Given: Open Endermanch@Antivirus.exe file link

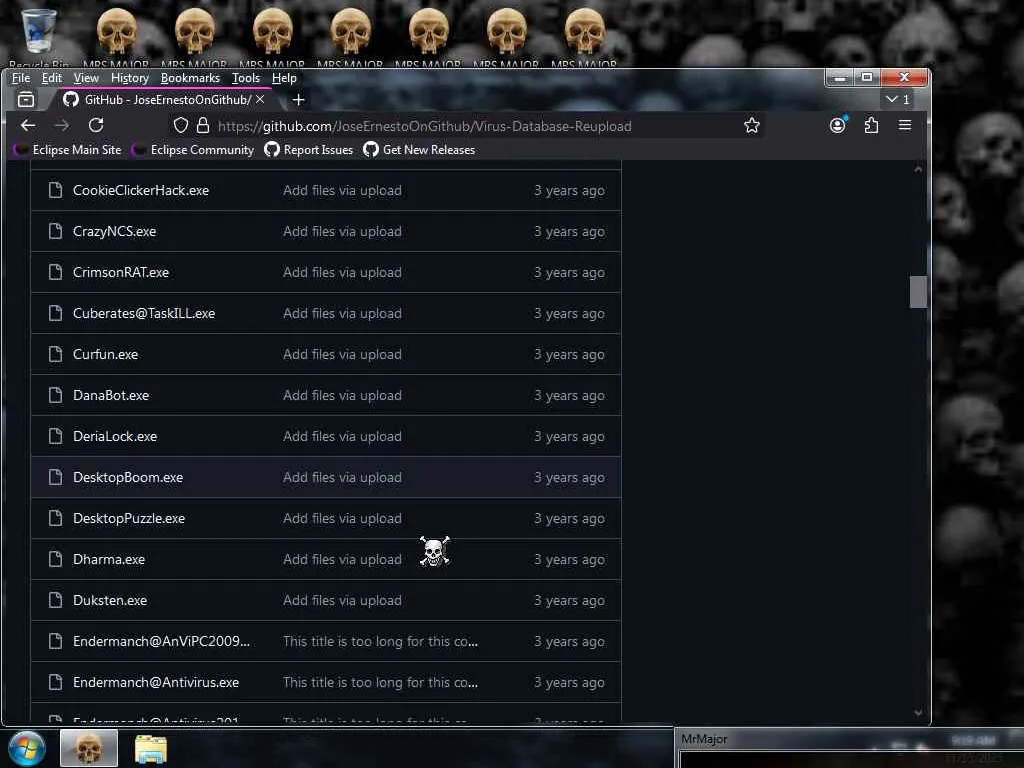Looking at the screenshot, I should (156, 682).
